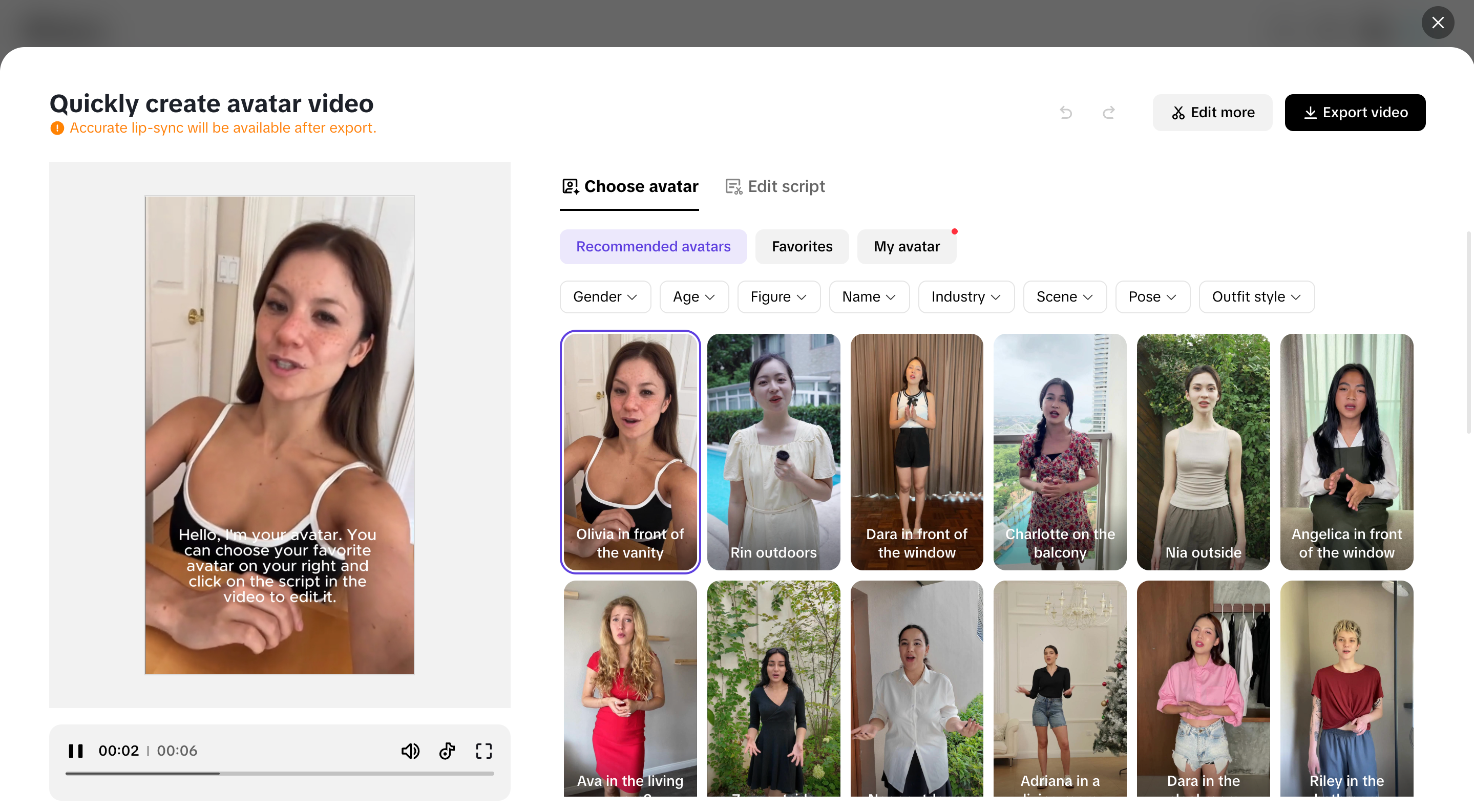The height and width of the screenshot is (812, 1474).
Task: Click the redo arrow icon
Action: (1108, 113)
